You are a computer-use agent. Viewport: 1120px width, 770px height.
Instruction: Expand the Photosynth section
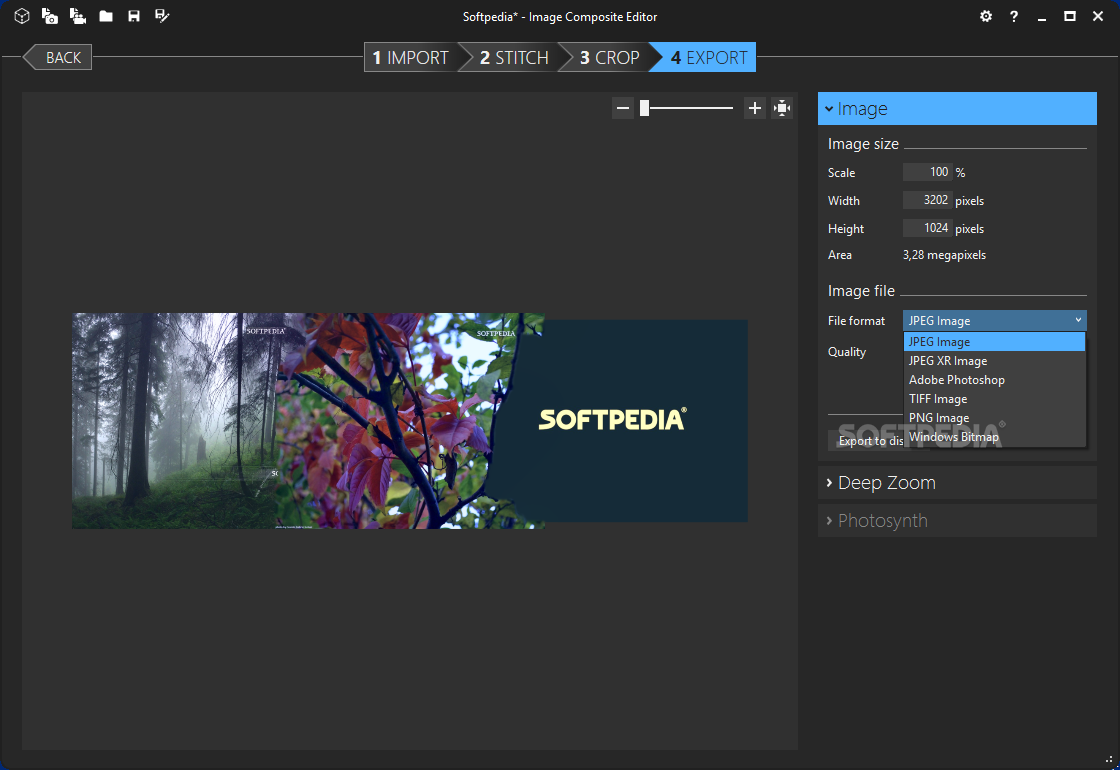pos(957,521)
